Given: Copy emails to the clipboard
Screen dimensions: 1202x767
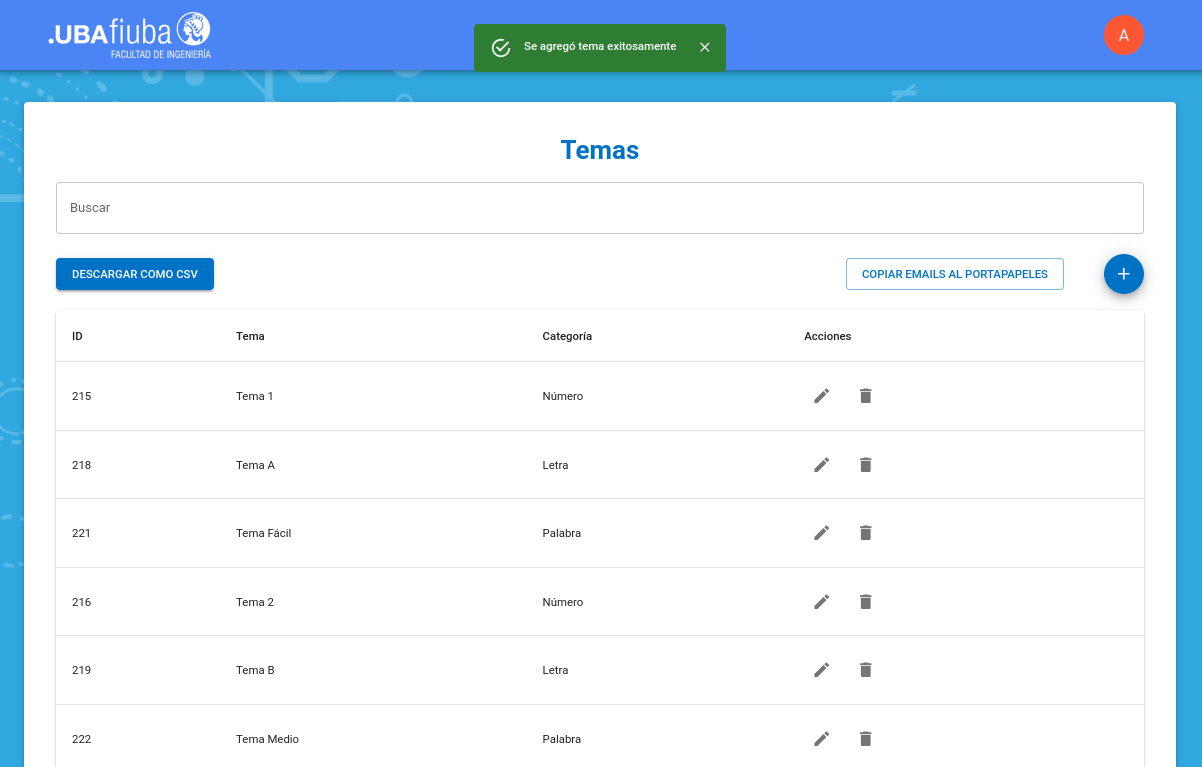Looking at the screenshot, I should click(954, 274).
